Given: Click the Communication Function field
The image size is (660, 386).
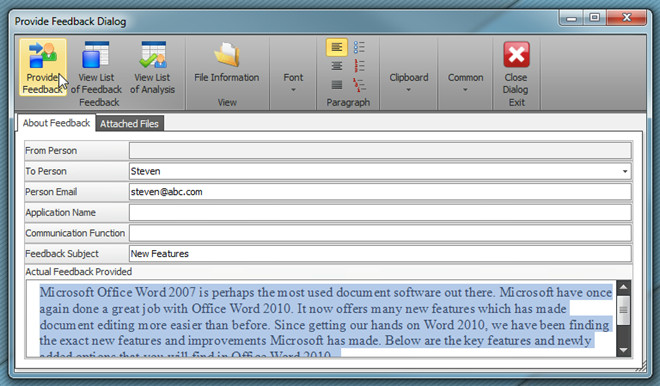Looking at the screenshot, I should click(x=380, y=233).
